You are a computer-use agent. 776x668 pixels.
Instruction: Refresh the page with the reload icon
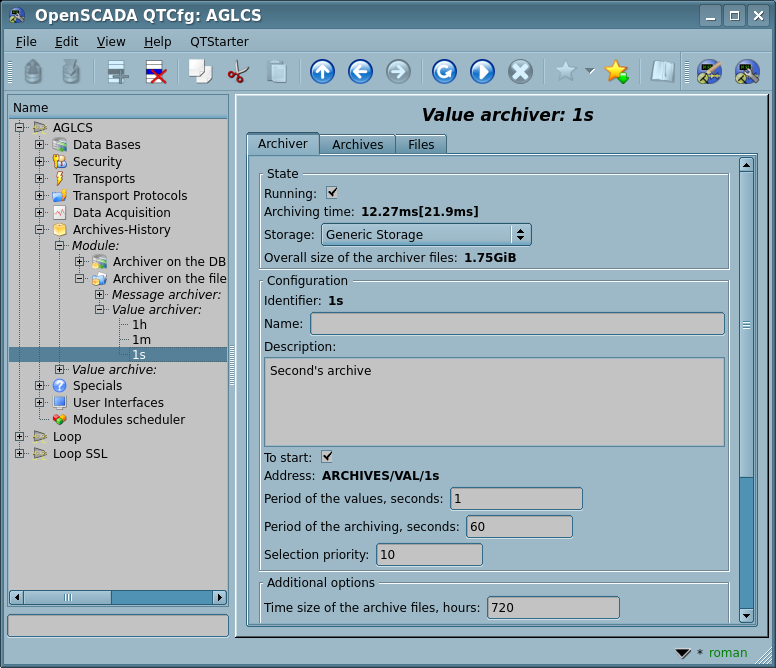444,71
